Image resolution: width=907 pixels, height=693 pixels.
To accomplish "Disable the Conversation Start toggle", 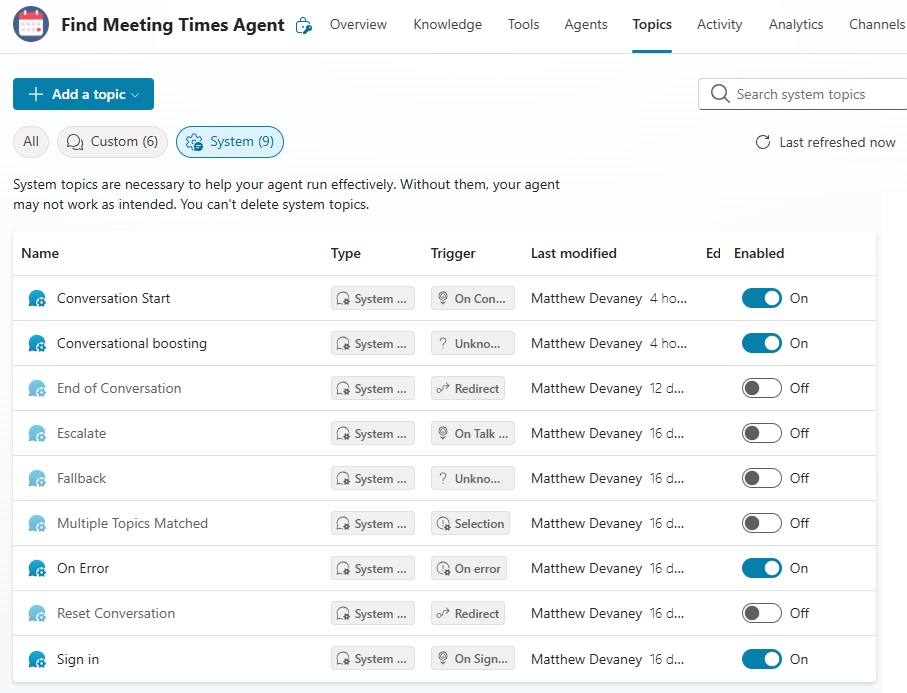I will point(761,298).
